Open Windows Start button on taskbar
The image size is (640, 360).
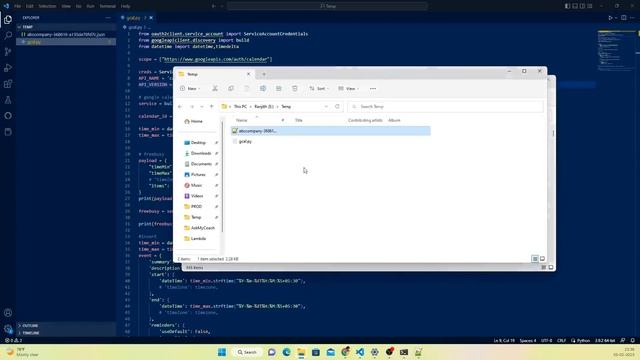pyautogui.click(x=222, y=352)
